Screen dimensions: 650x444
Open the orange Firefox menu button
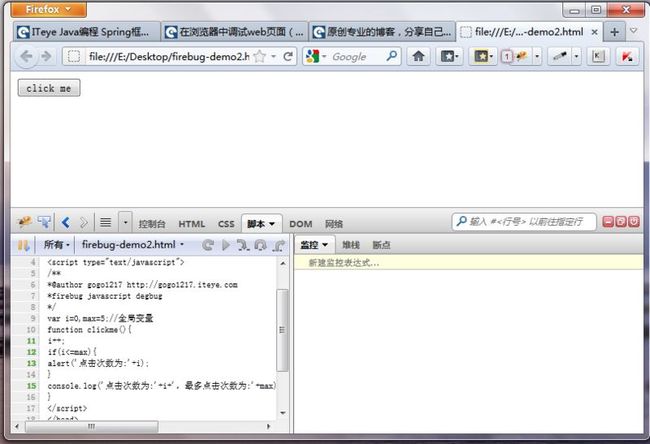pos(49,9)
